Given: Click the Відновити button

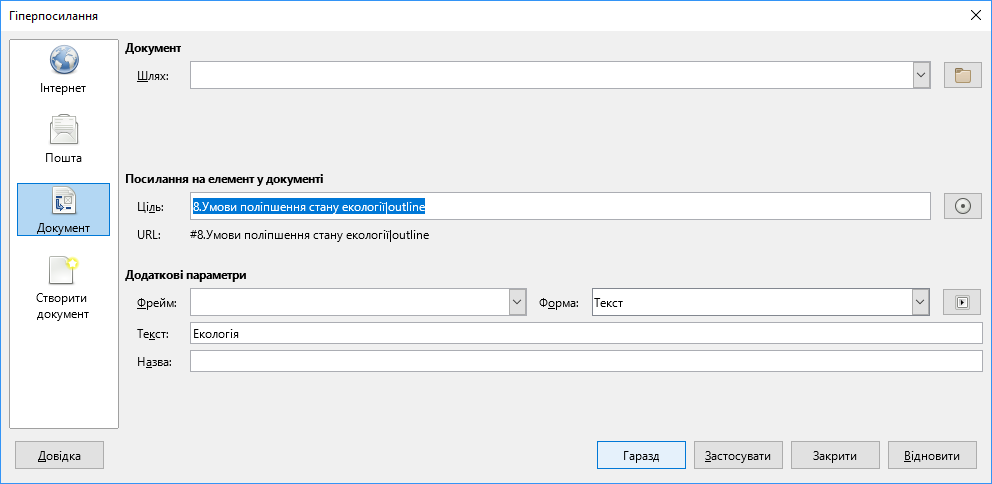Looking at the screenshot, I should [932, 456].
